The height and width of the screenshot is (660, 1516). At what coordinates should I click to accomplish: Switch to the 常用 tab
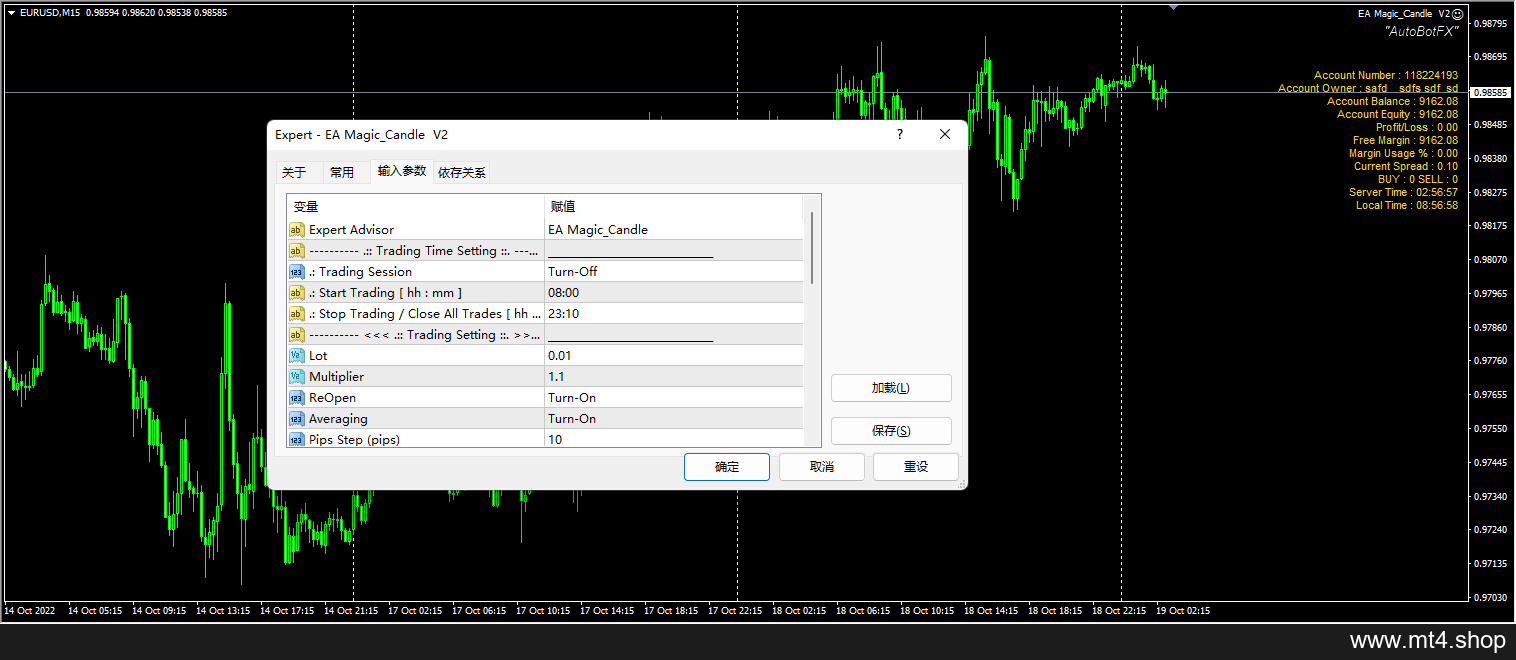[x=342, y=172]
